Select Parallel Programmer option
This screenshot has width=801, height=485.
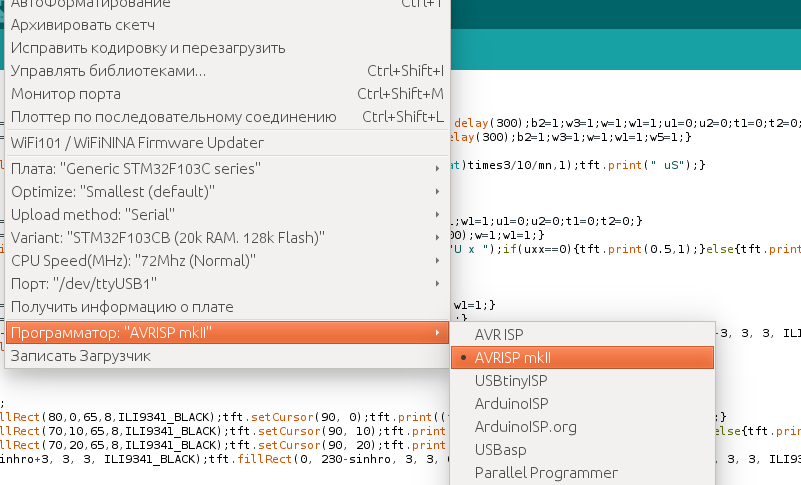pos(546,472)
